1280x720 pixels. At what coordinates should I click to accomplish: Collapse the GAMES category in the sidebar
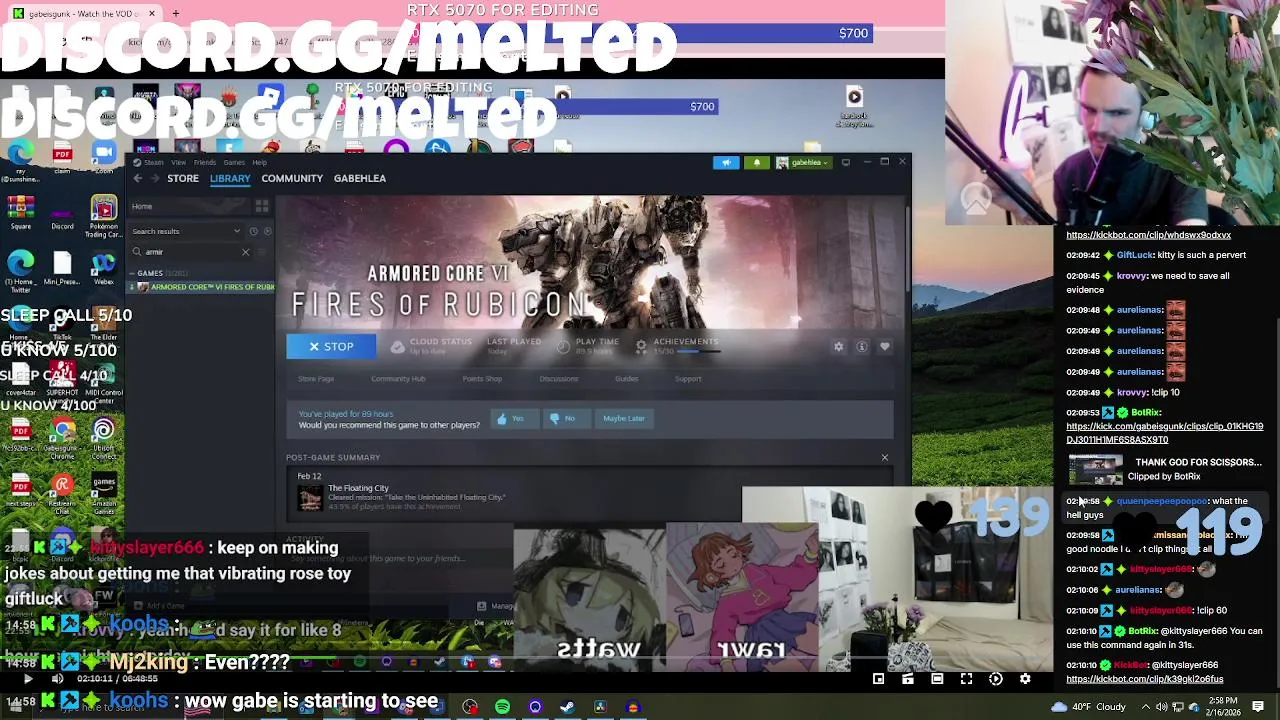[x=150, y=273]
